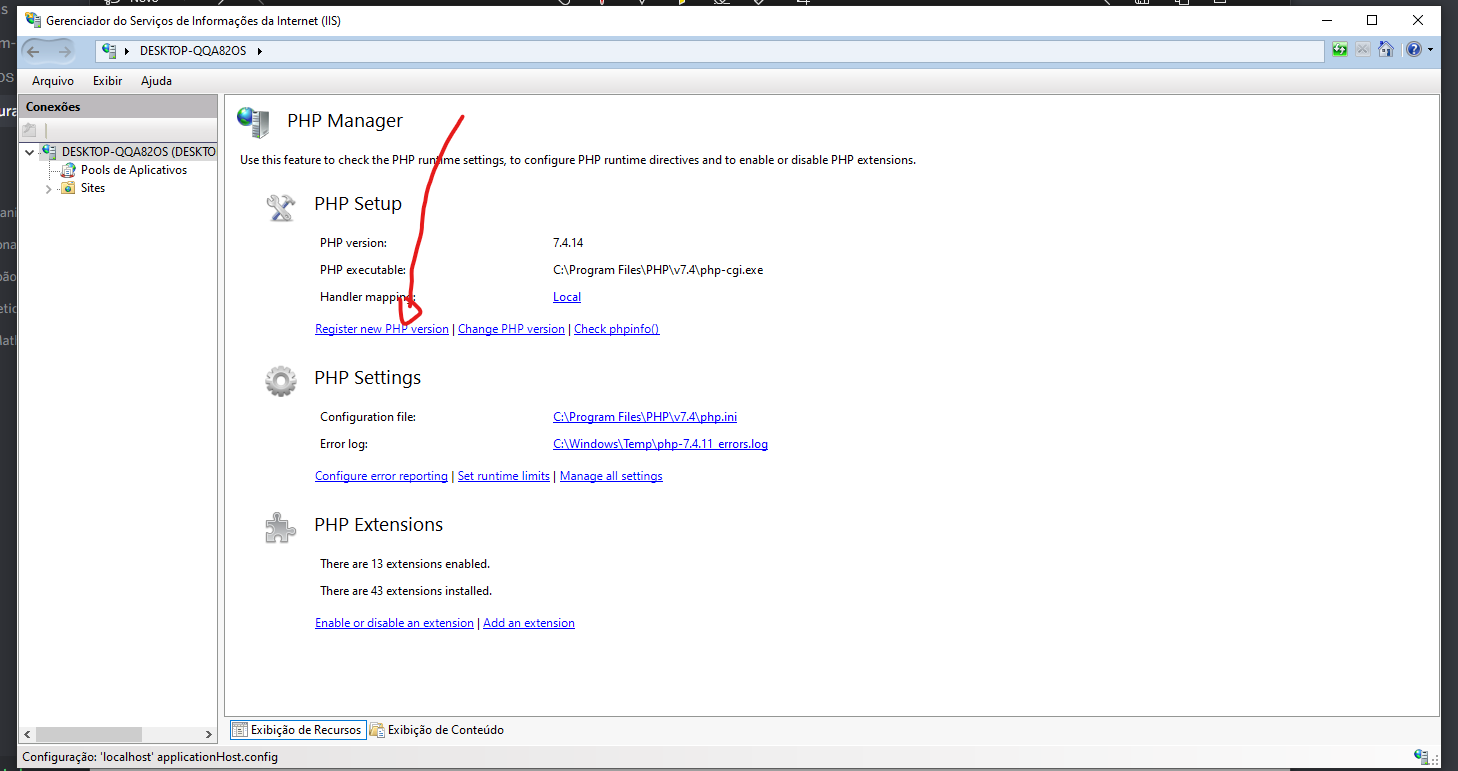Expand arrow after DESKTOP-QQA82OS in address bar
The image size is (1458, 771).
[x=260, y=51]
